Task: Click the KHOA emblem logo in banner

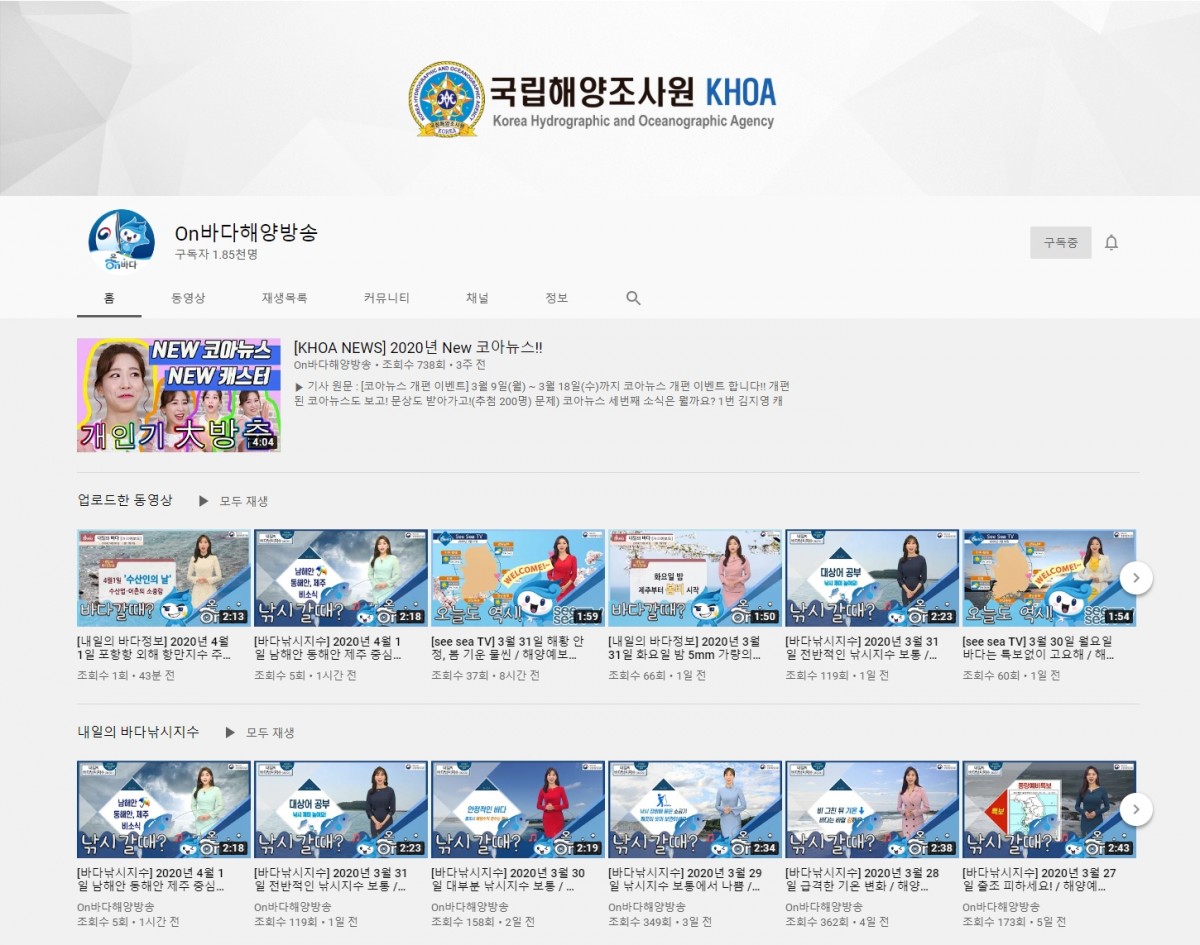Action: pos(446,99)
